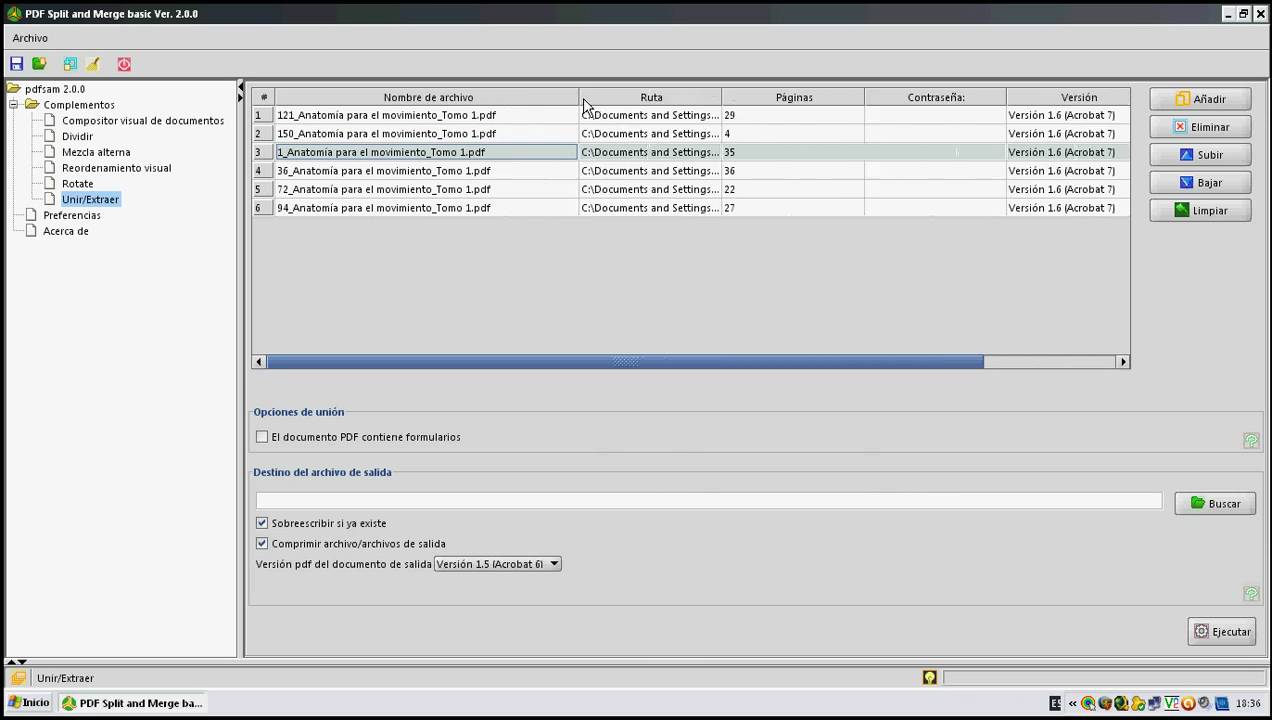Click the up arrow above the status bar
The height and width of the screenshot is (720, 1272).
tap(11, 662)
